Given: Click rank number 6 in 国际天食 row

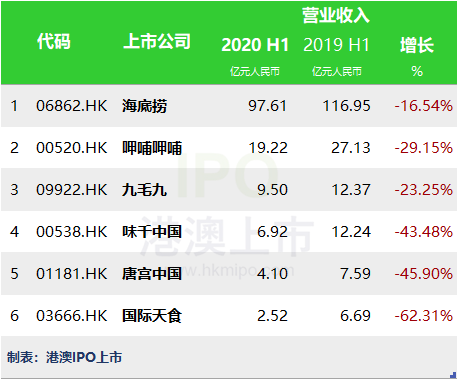Looking at the screenshot, I should coord(14,316).
